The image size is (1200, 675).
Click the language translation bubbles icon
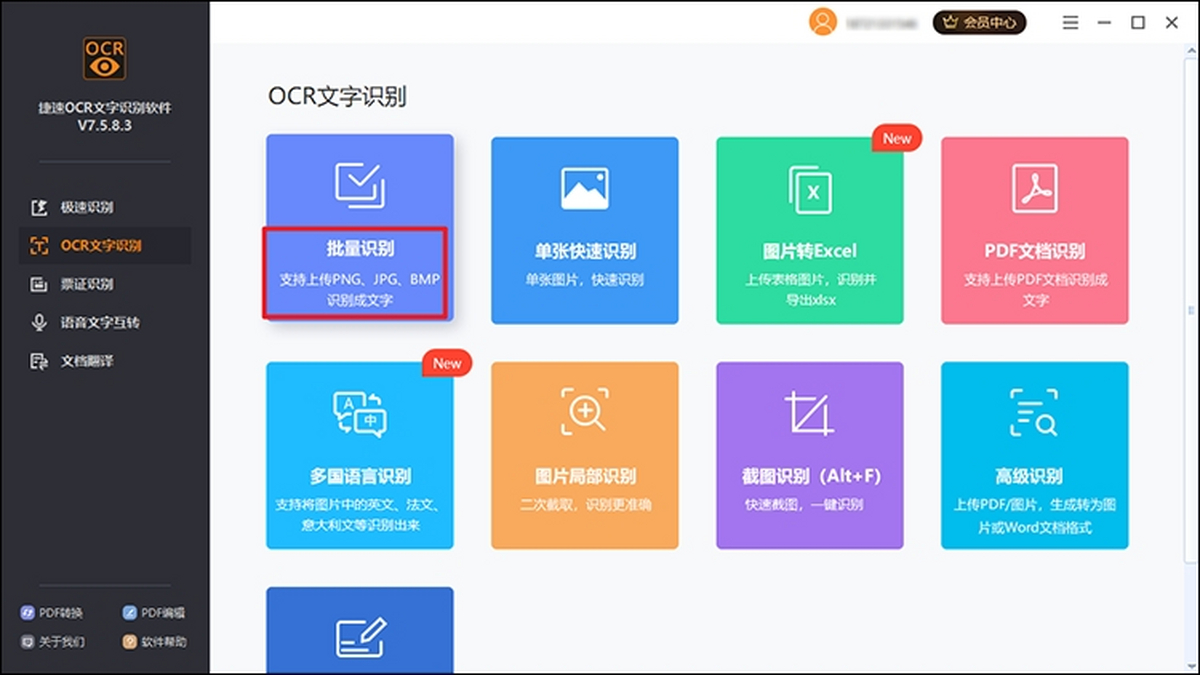[359, 413]
